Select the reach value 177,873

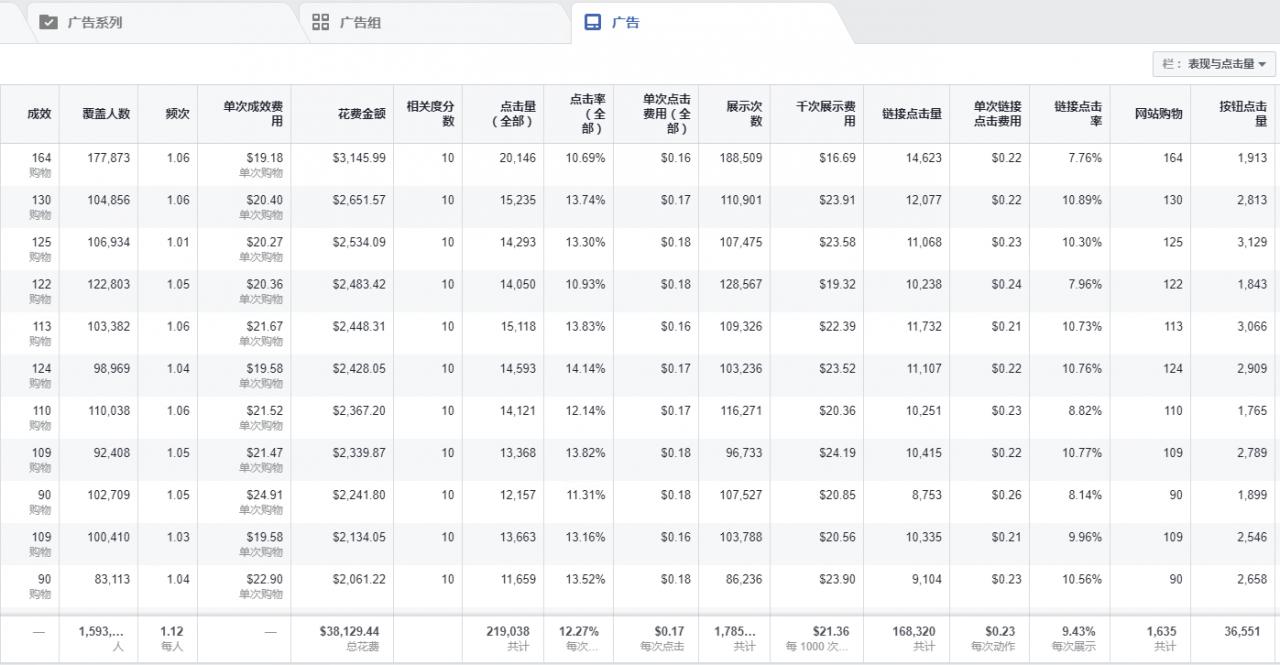coord(109,158)
